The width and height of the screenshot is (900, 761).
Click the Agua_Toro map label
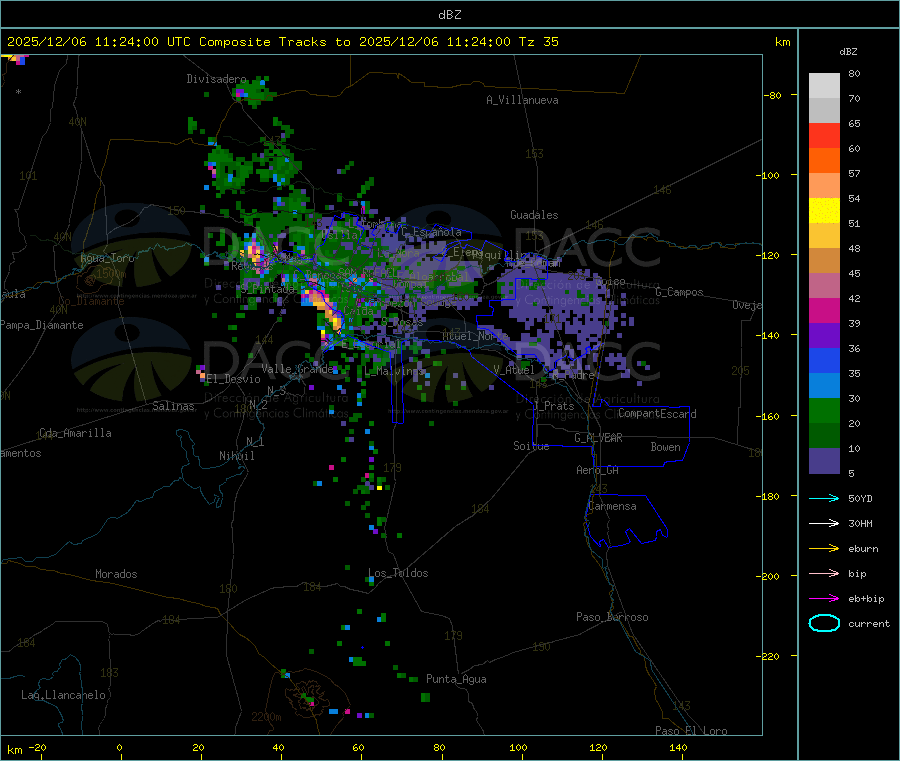[107, 258]
